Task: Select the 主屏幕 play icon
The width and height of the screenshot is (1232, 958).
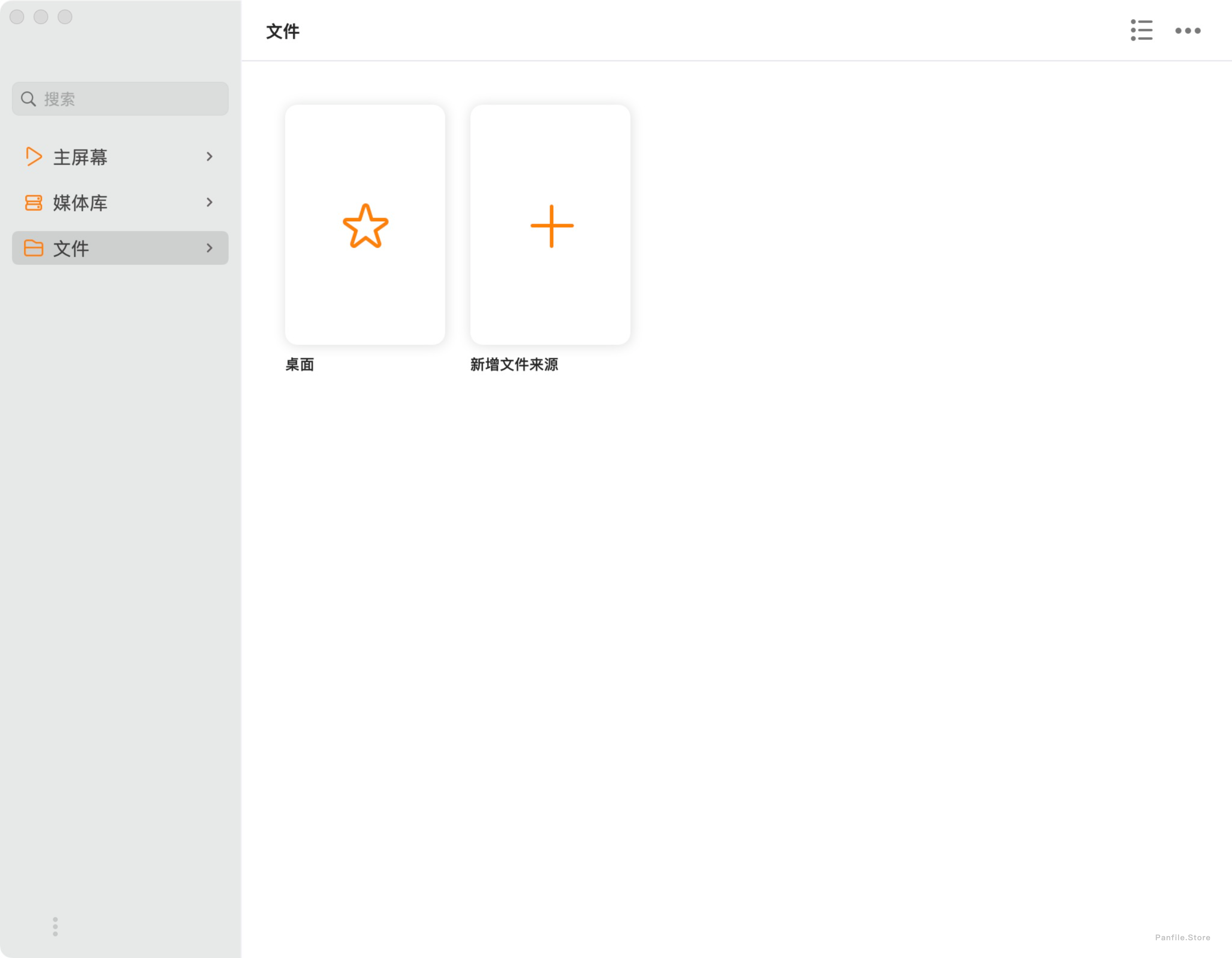Action: click(34, 156)
